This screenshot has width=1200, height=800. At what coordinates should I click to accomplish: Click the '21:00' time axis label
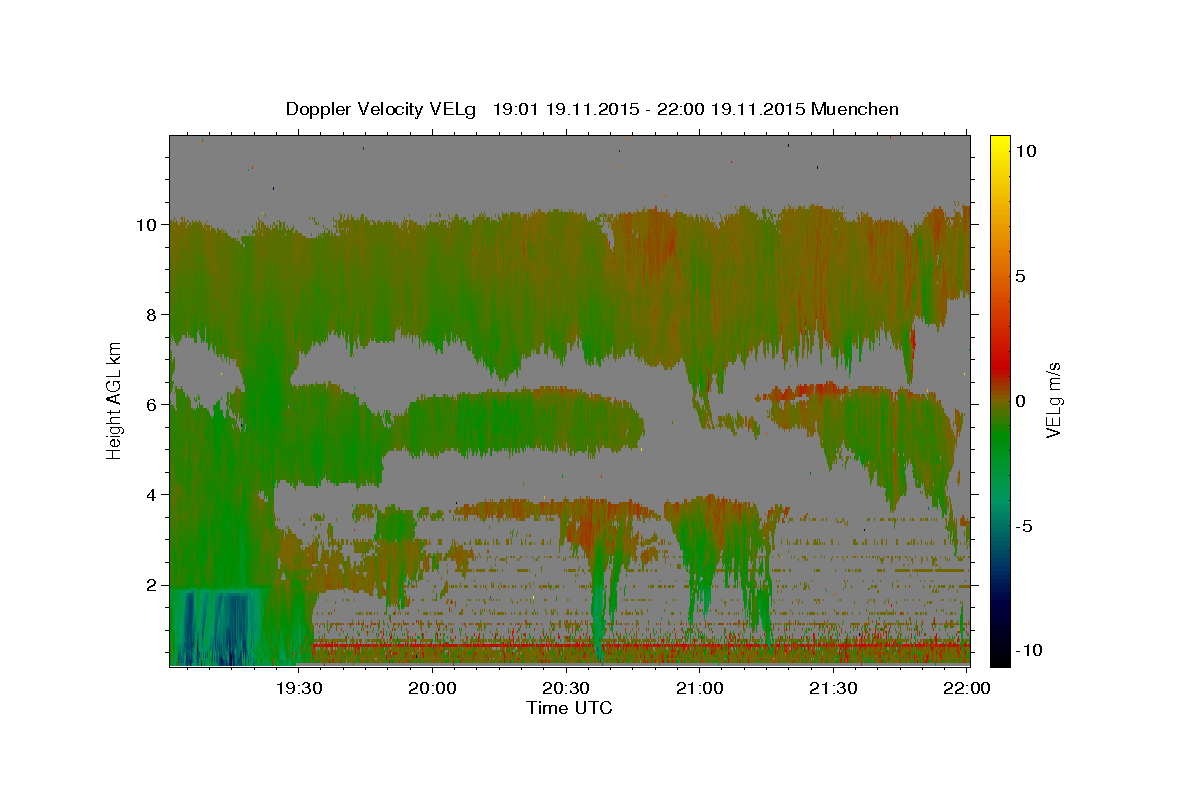tap(700, 688)
